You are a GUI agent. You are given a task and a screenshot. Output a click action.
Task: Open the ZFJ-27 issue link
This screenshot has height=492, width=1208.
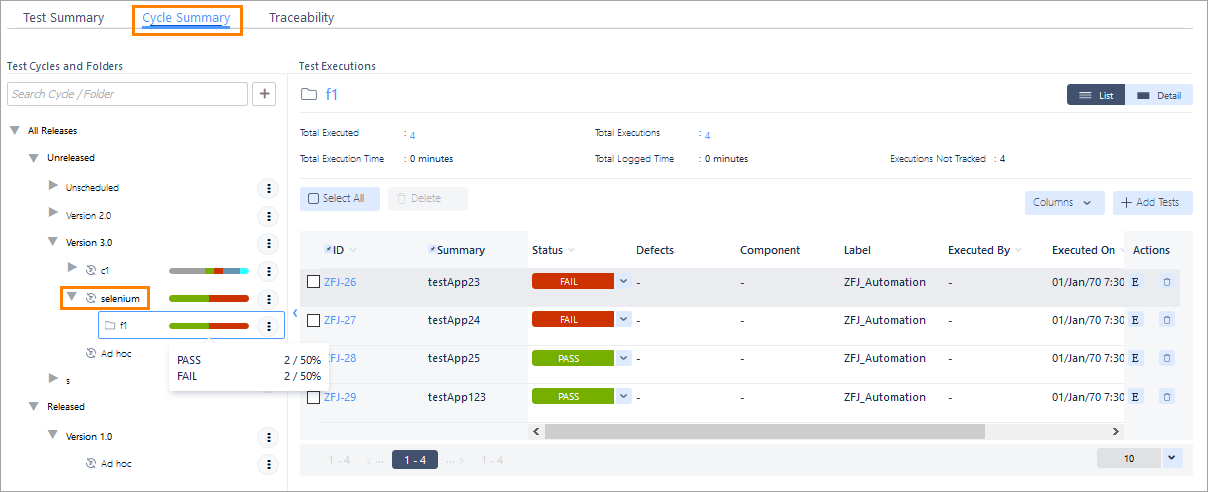[x=340, y=320]
